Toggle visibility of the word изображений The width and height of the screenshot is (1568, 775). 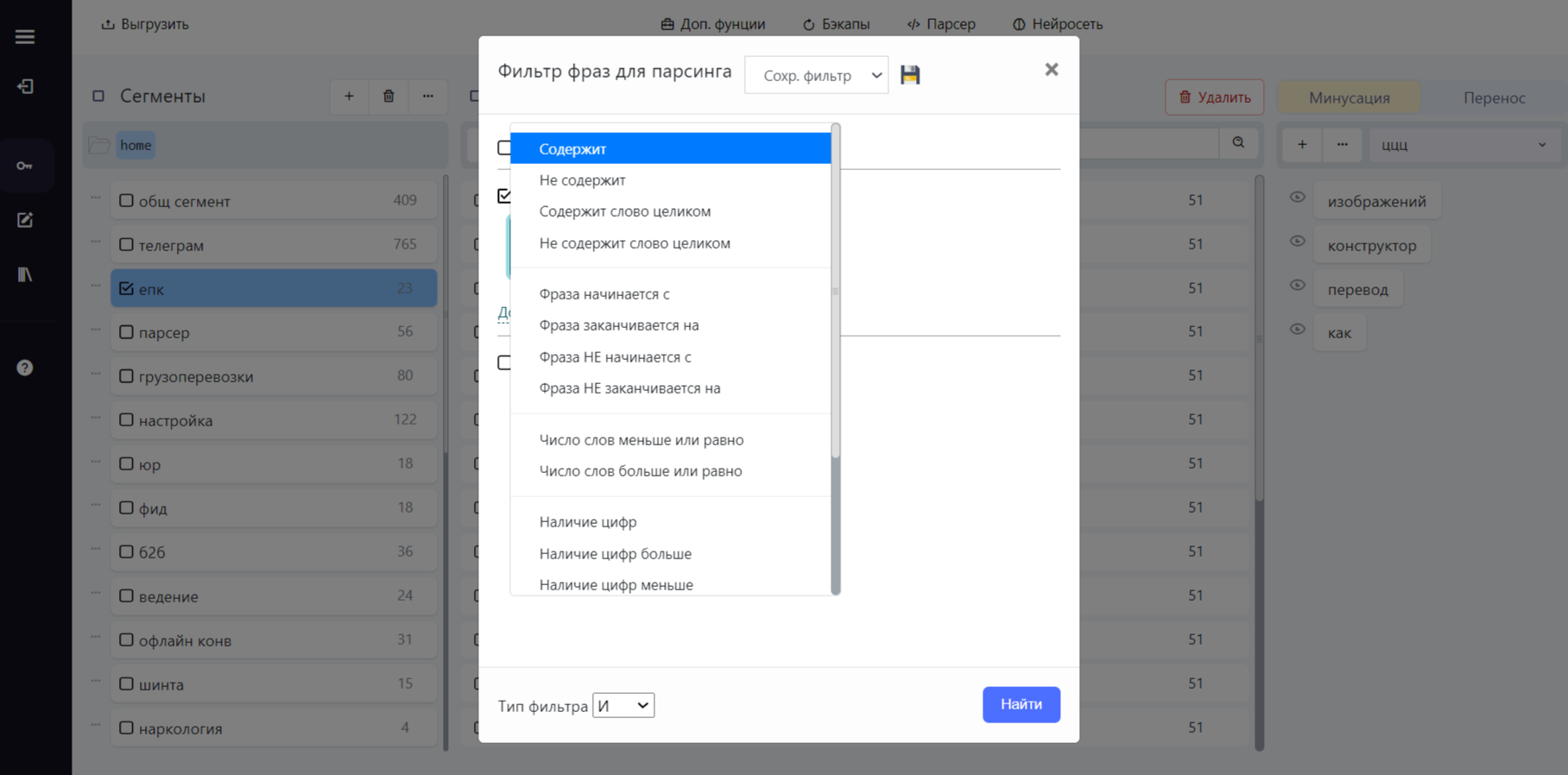(1297, 198)
